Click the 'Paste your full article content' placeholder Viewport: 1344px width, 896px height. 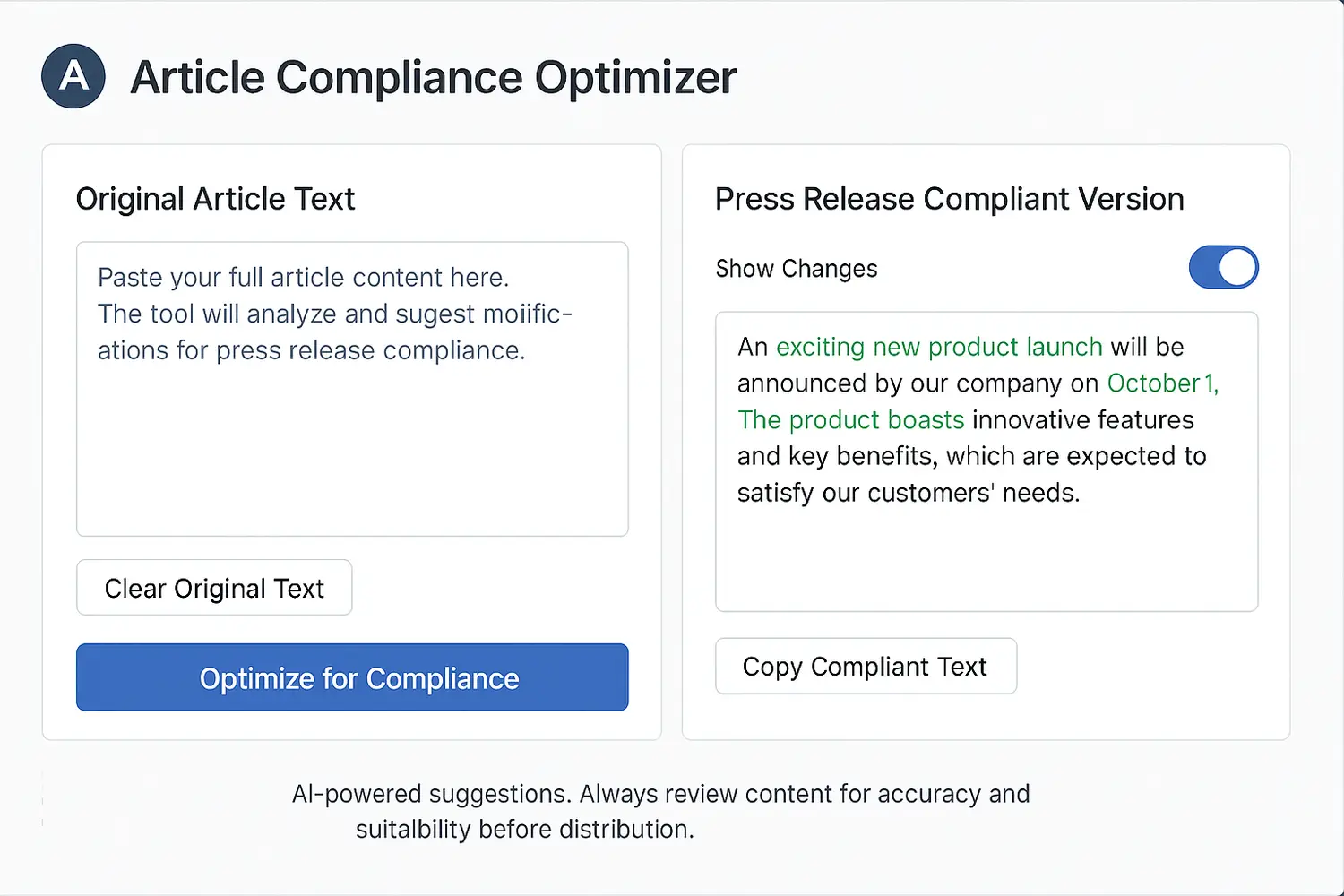[303, 278]
